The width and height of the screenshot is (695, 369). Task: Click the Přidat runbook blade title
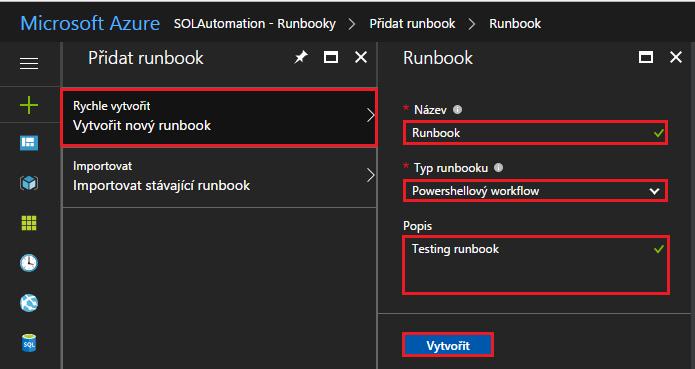(x=146, y=58)
